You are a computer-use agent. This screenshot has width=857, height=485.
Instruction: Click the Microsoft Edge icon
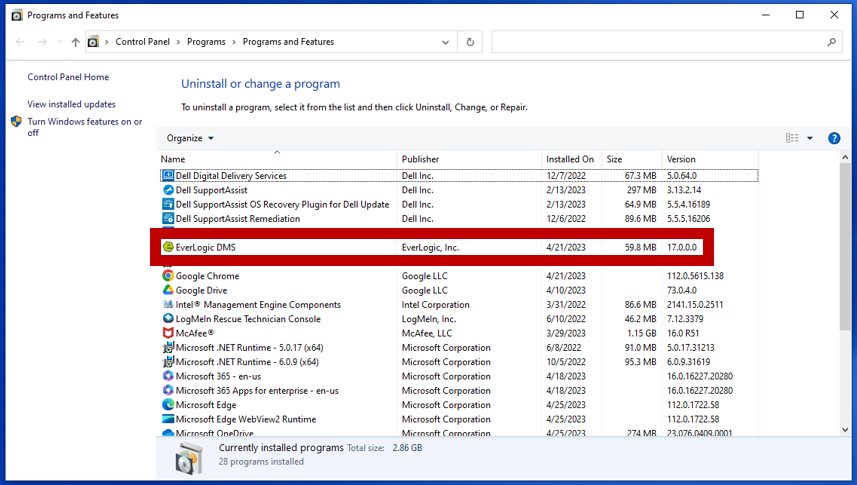(x=168, y=405)
